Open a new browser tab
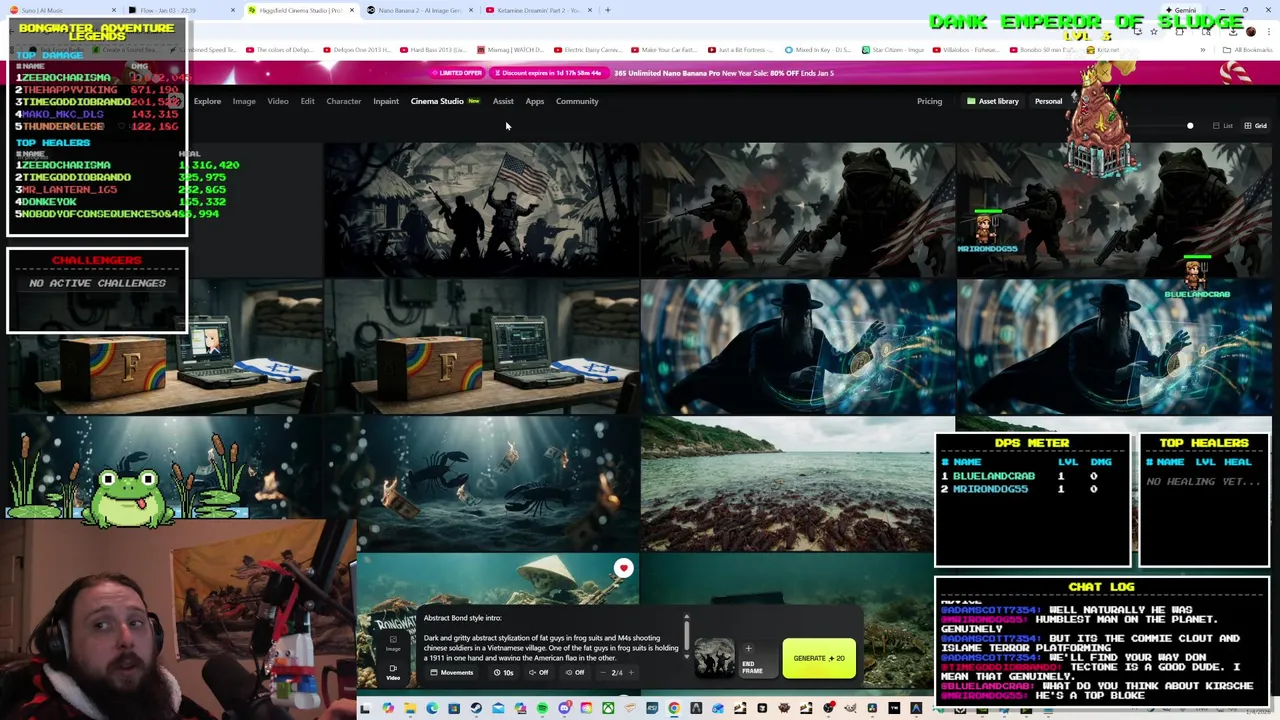 [608, 10]
